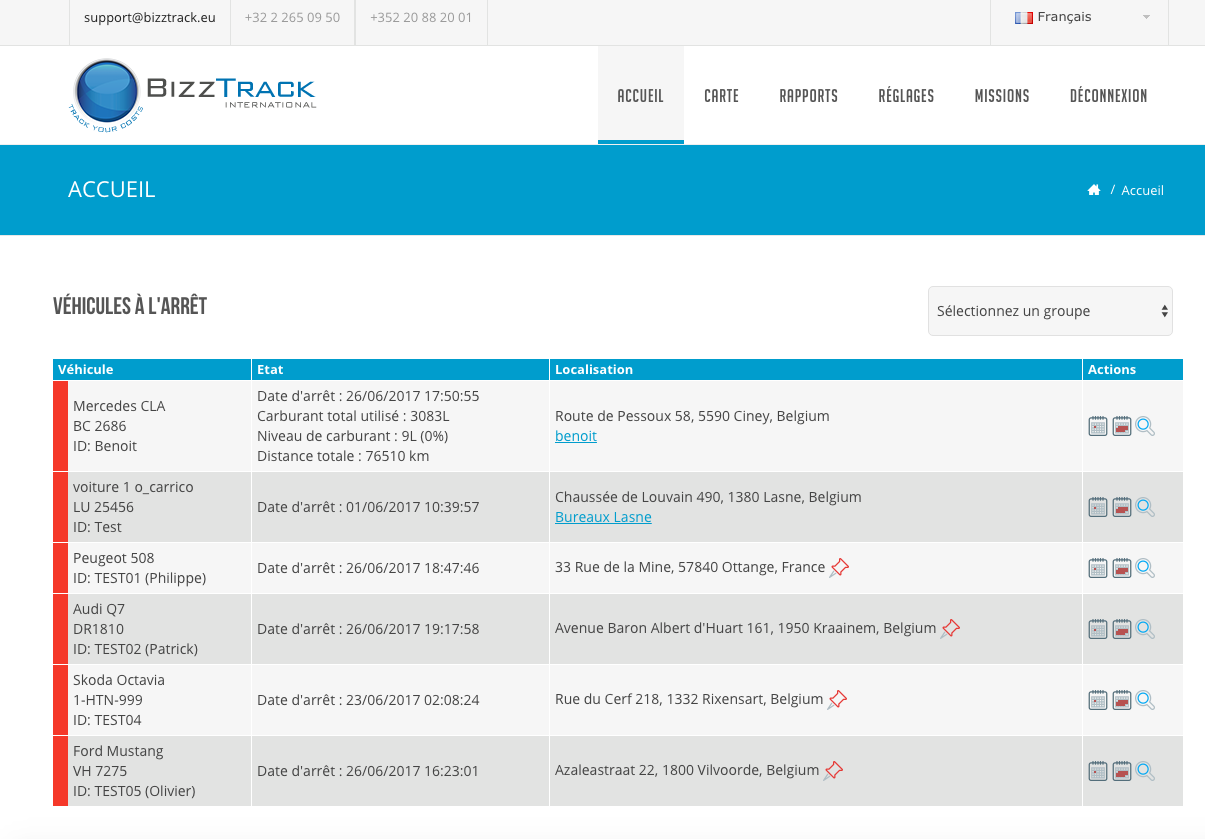The width and height of the screenshot is (1205, 839).
Task: Click Déconnexion to log out
Action: coord(1108,96)
